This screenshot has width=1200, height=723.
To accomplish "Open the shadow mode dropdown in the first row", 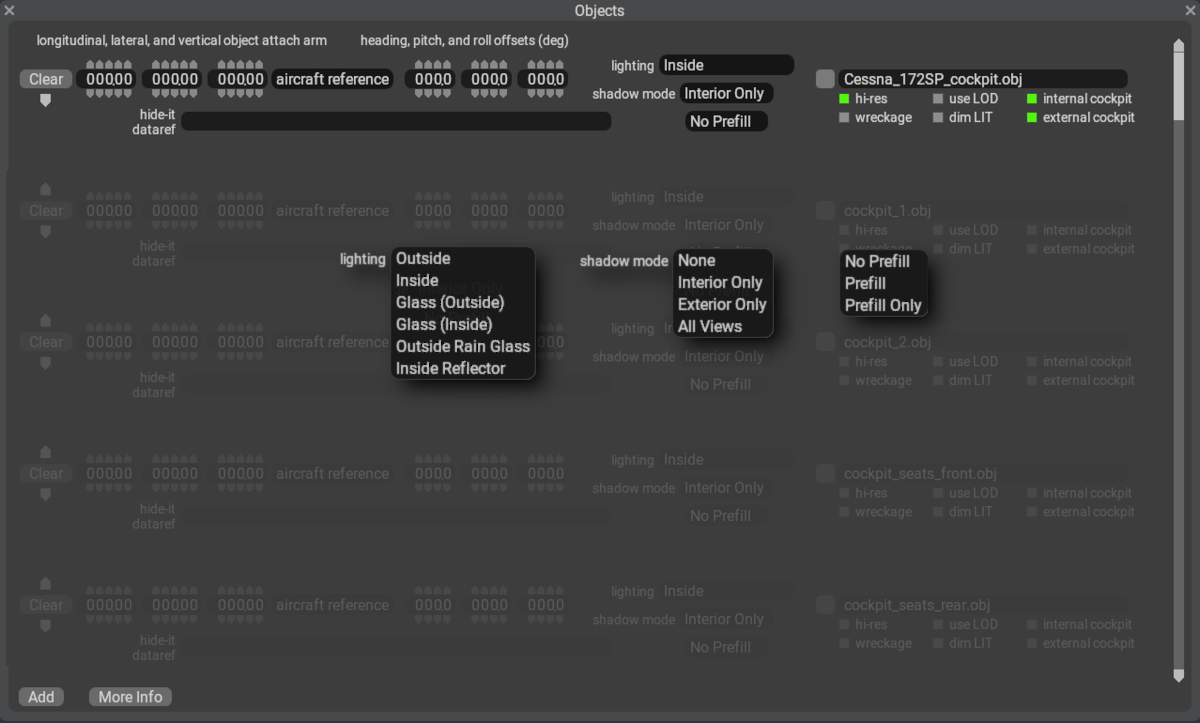I will click(726, 93).
